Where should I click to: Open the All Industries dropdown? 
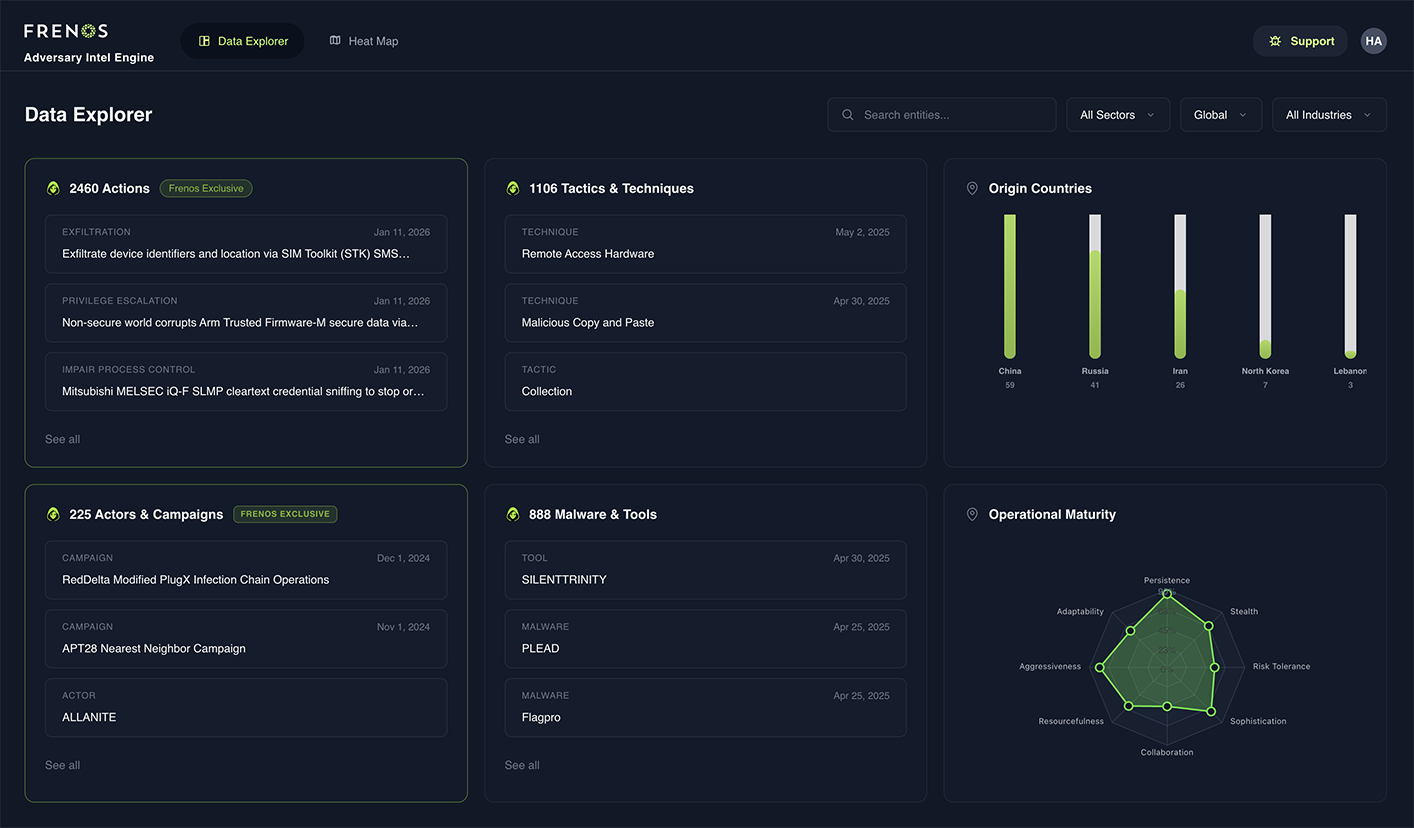point(1328,114)
